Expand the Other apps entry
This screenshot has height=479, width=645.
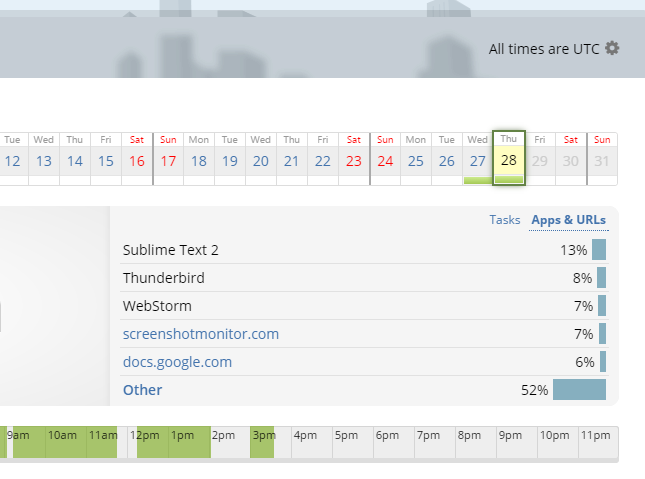[x=142, y=390]
